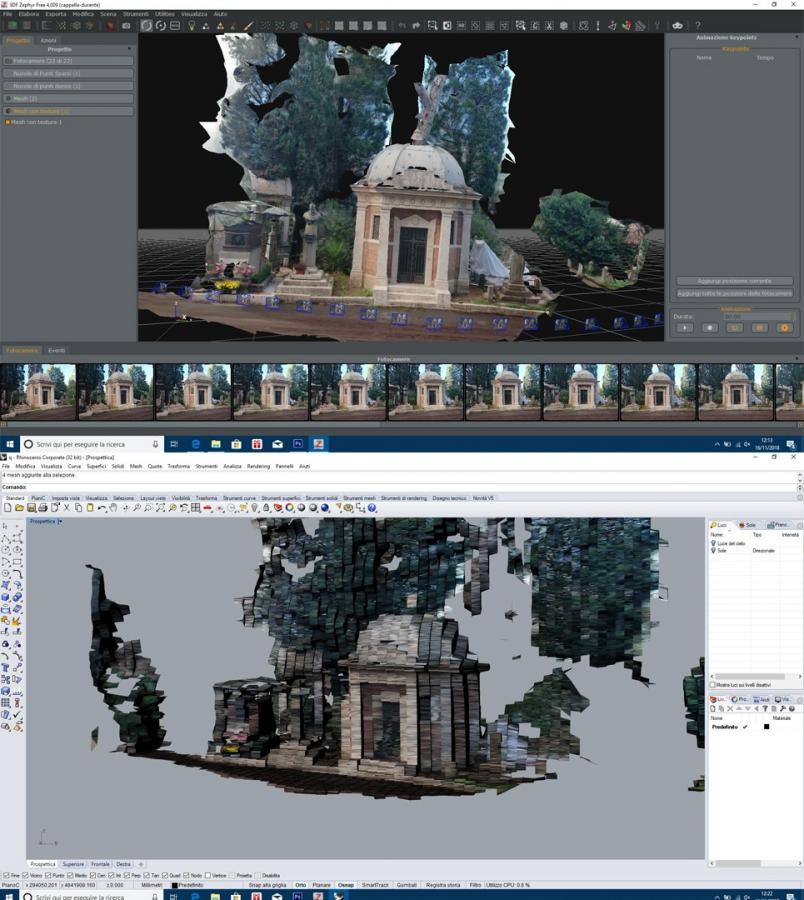Image resolution: width=804 pixels, height=900 pixels.
Task: Open Photoshop from the Windows taskbar
Action: [298, 444]
